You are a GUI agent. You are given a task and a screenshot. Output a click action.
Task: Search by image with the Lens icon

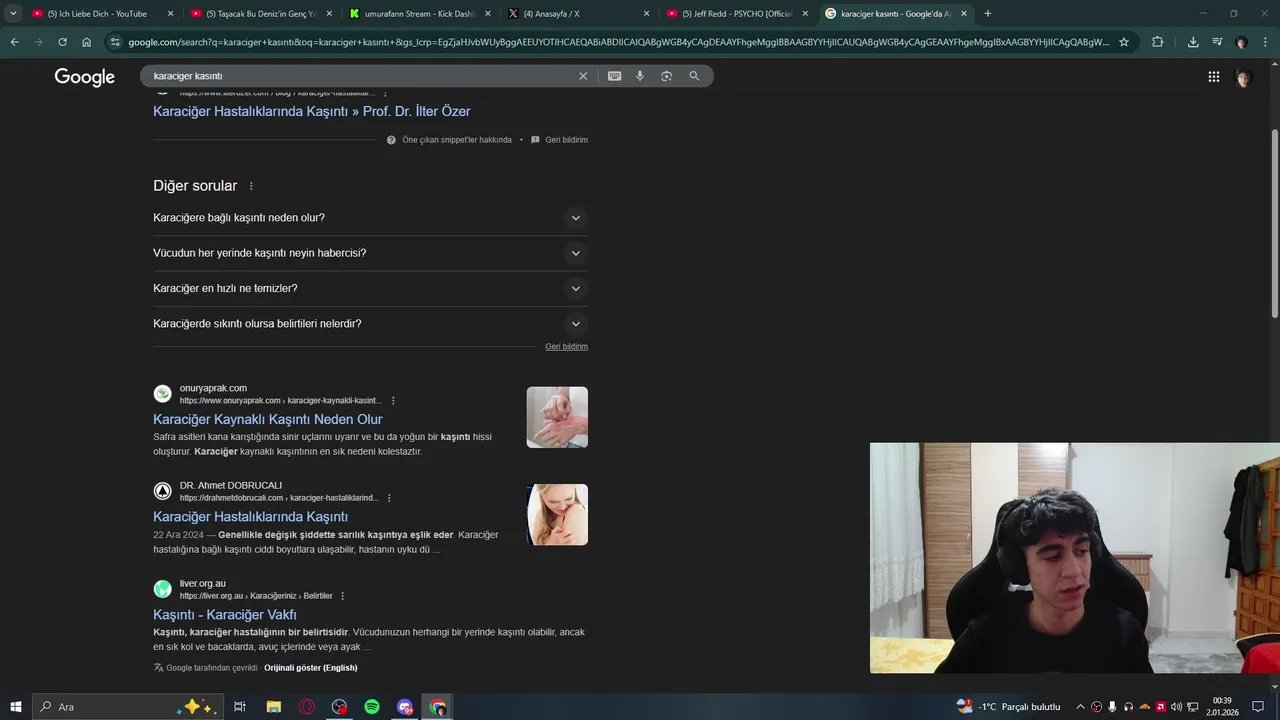point(666,76)
